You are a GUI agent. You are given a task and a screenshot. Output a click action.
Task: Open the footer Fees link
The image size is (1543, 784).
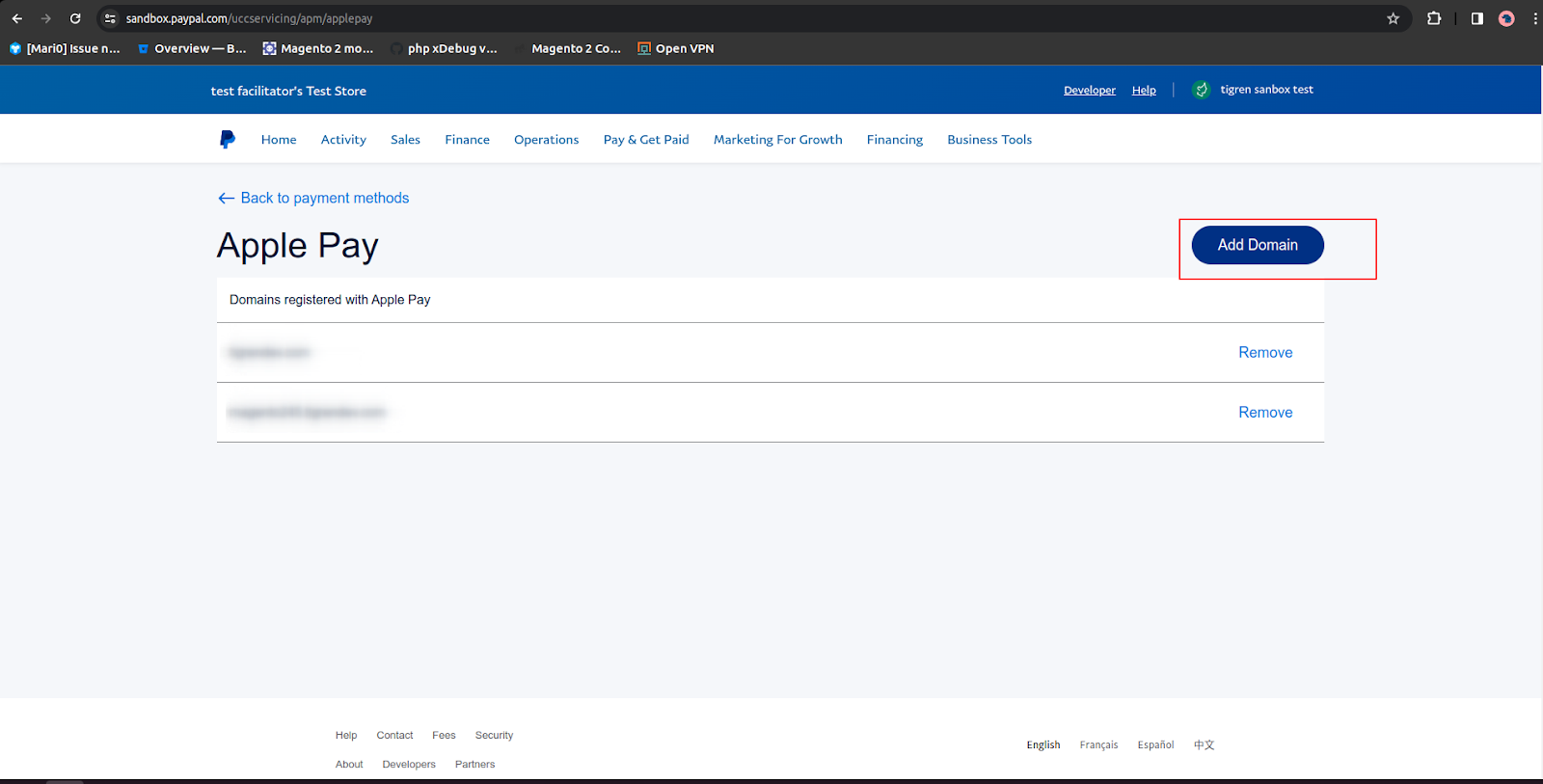[444, 735]
